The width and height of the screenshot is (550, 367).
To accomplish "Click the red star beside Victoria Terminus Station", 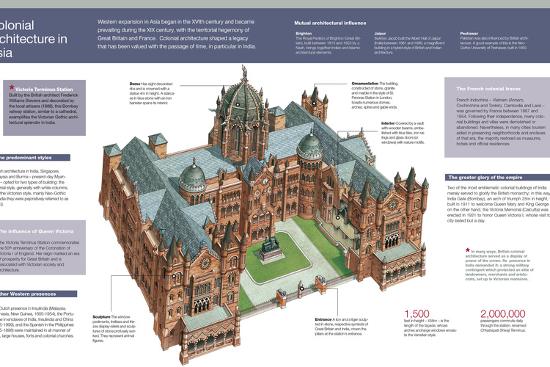I will coord(12,87).
